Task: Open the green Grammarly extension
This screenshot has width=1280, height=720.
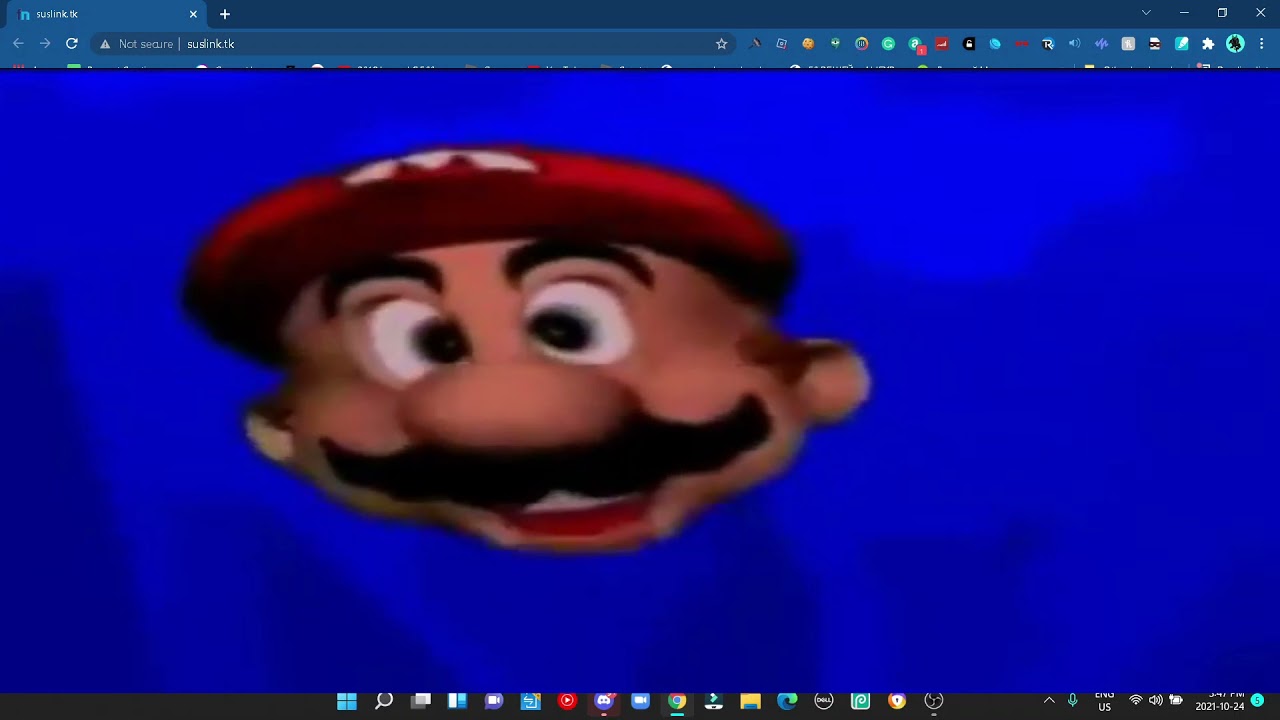Action: point(888,44)
